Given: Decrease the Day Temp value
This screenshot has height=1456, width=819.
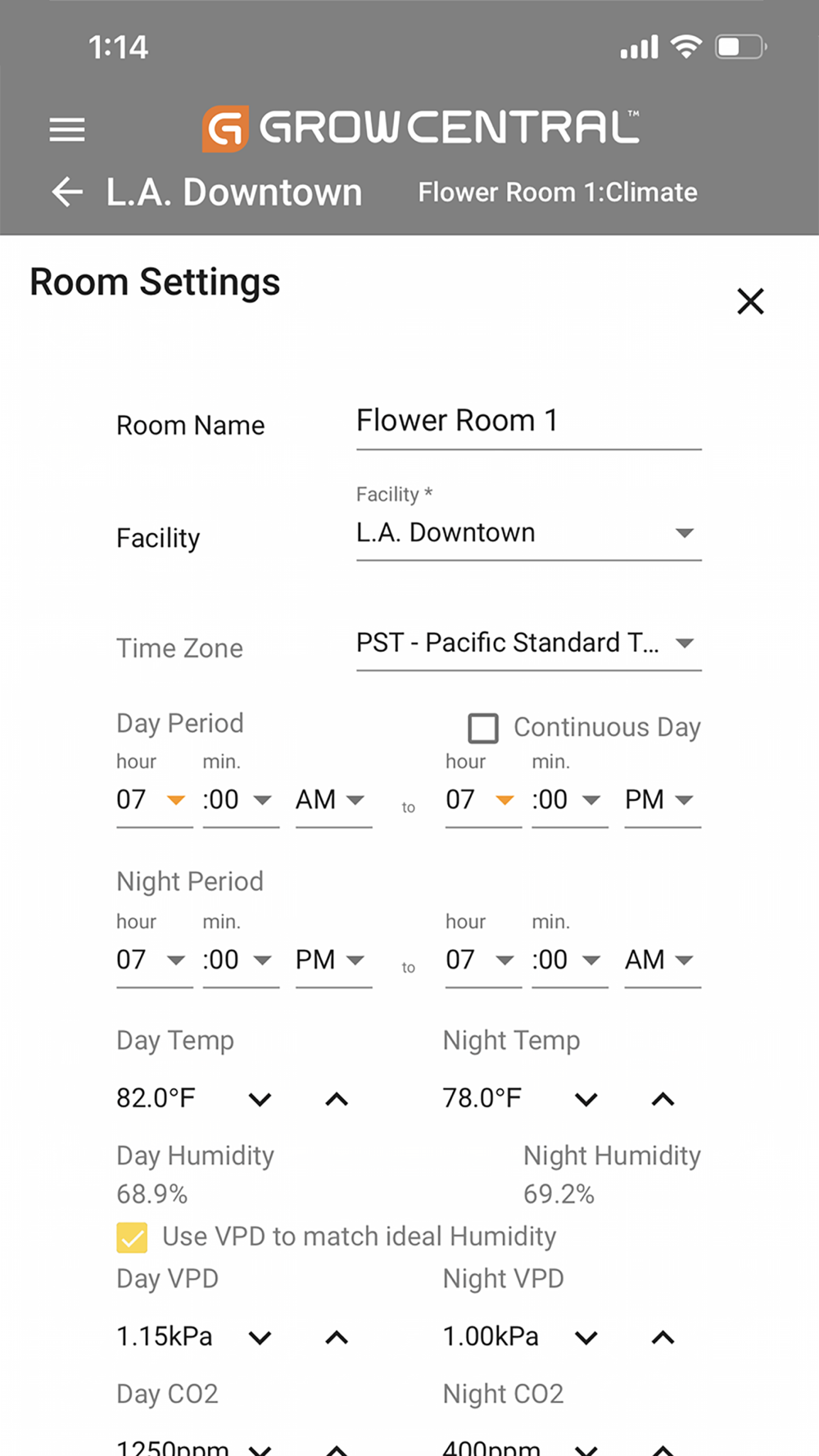Looking at the screenshot, I should [260, 1099].
